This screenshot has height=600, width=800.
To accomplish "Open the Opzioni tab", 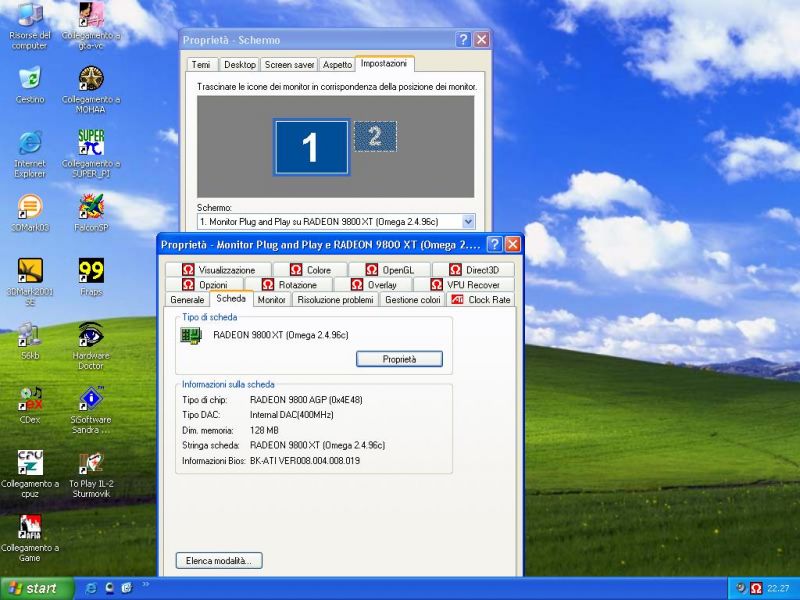I will pyautogui.click(x=205, y=285).
